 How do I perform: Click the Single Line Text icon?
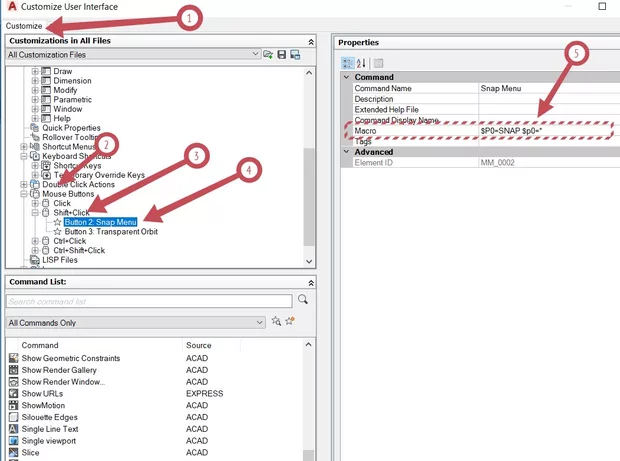[x=14, y=429]
